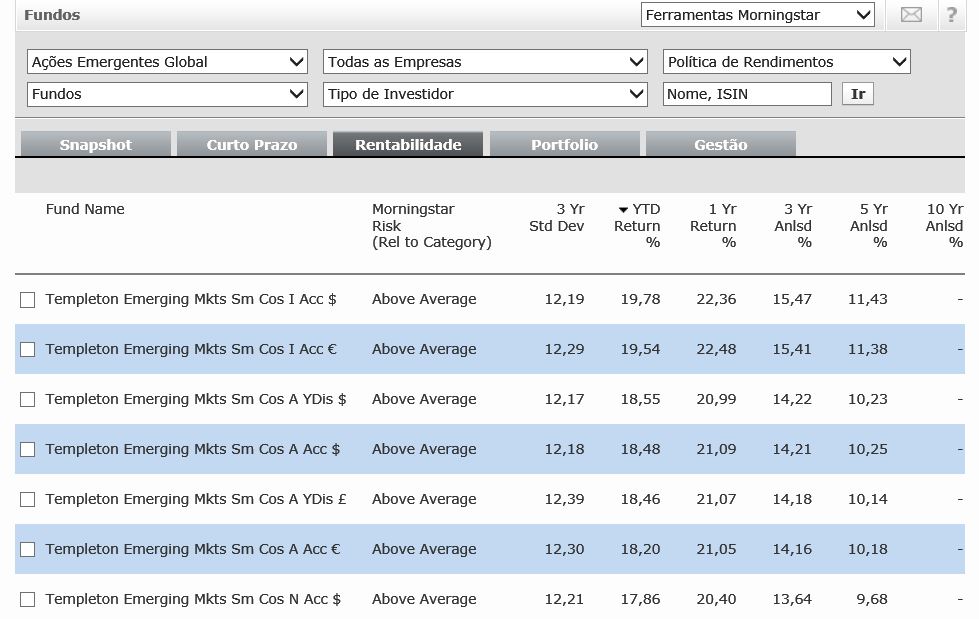Open the Ferramentas Morningstar dropdown
This screenshot has height=619, width=979.
coord(757,15)
